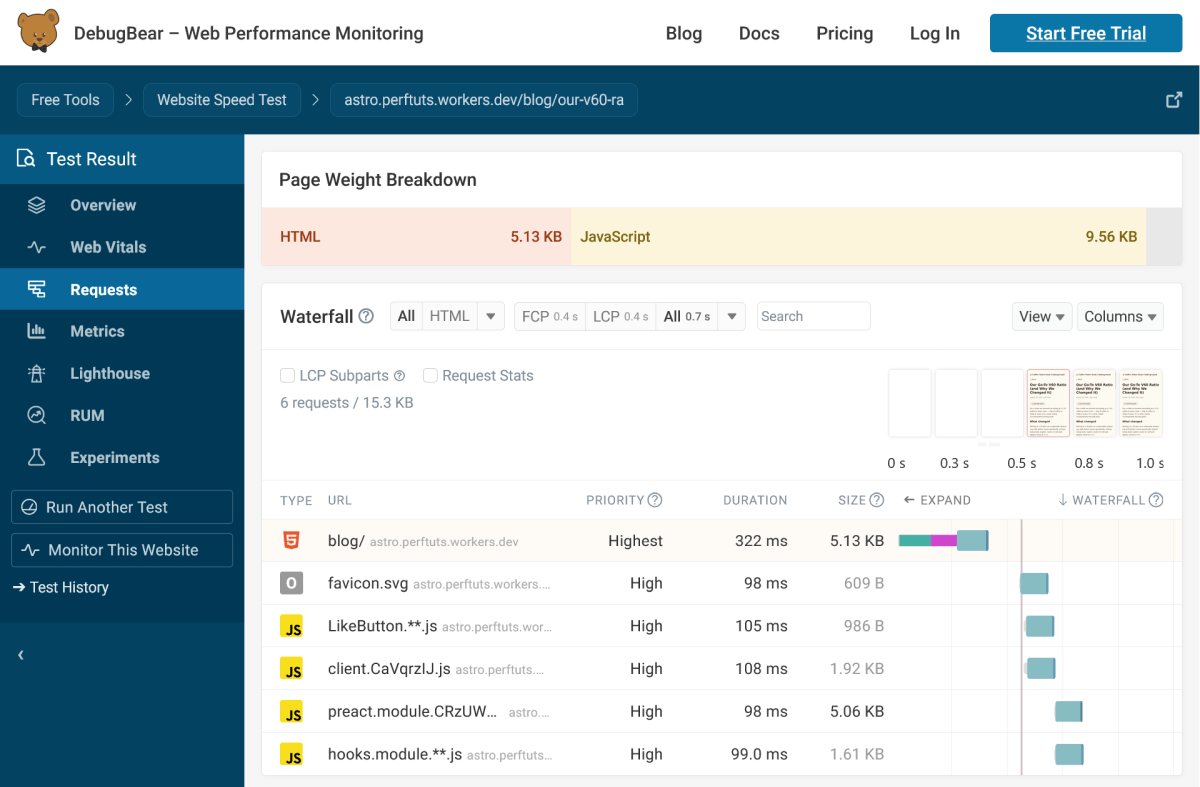The width and height of the screenshot is (1200, 787).
Task: Click the JS icon for LikeButton row
Action: click(x=291, y=626)
